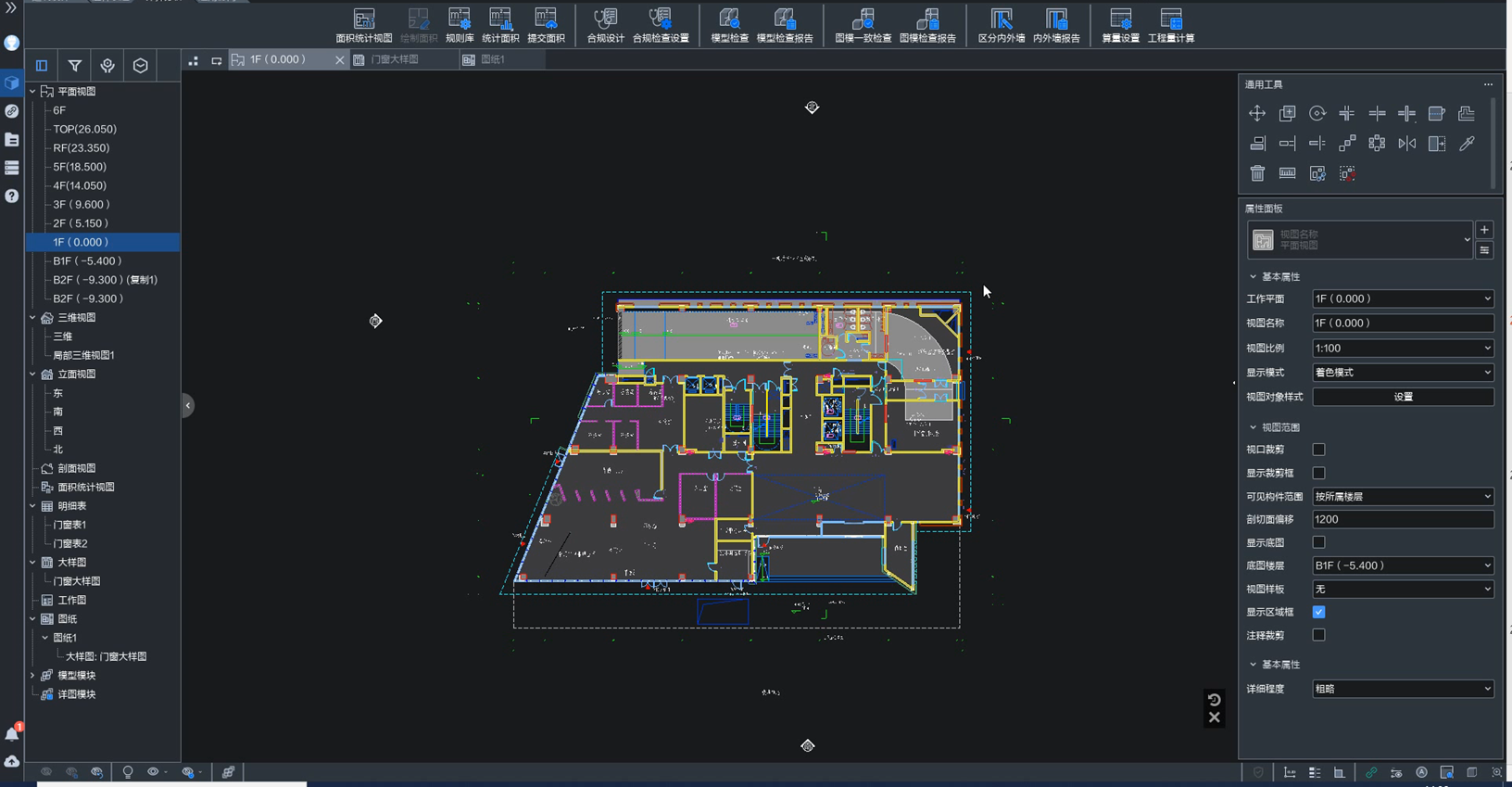The image size is (1512, 787).
Task: Open the 可见构件范围 dropdown
Action: (x=1403, y=496)
